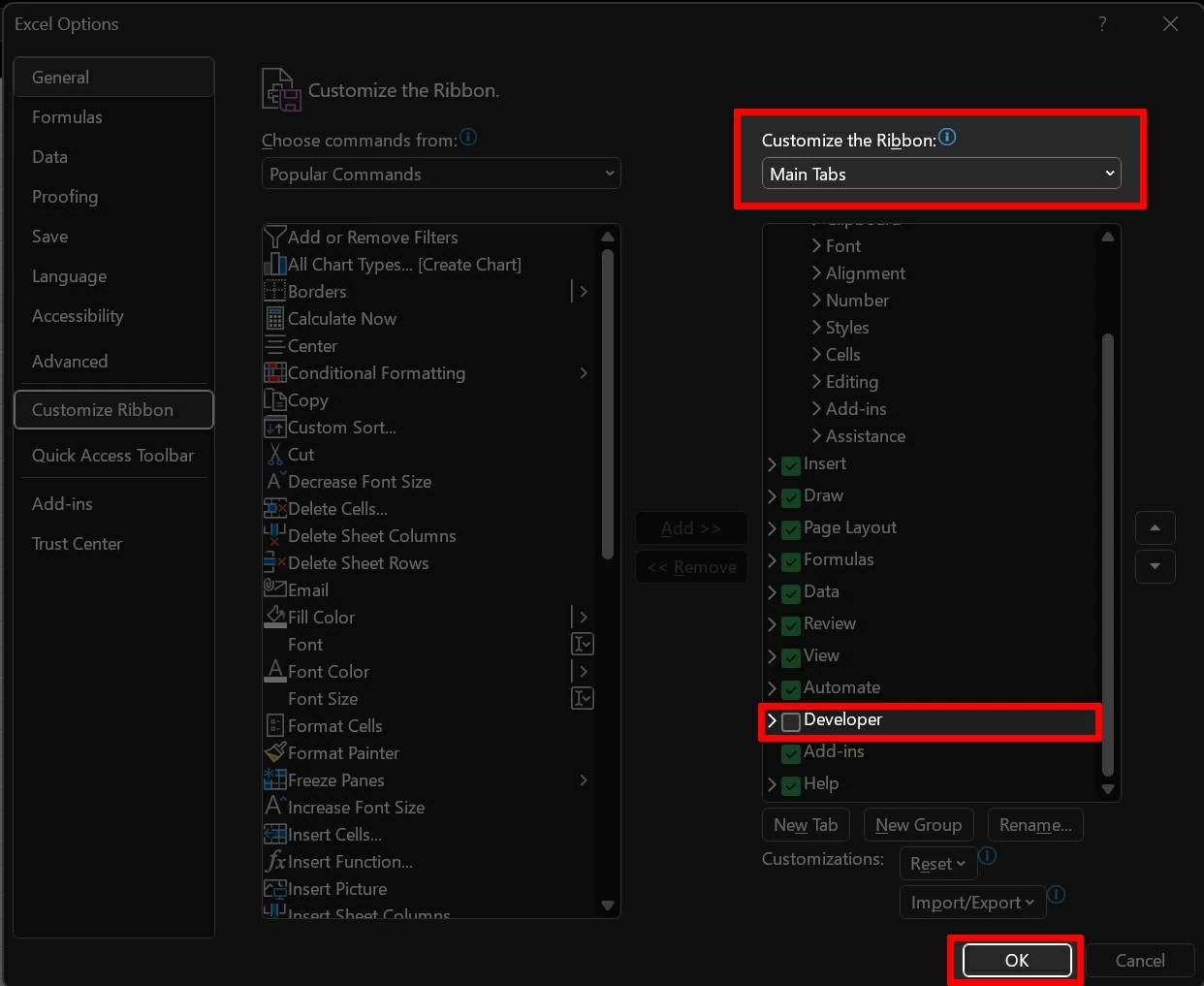Click the Insert Function fx icon
Screen dimensions: 1204x986
click(274, 862)
